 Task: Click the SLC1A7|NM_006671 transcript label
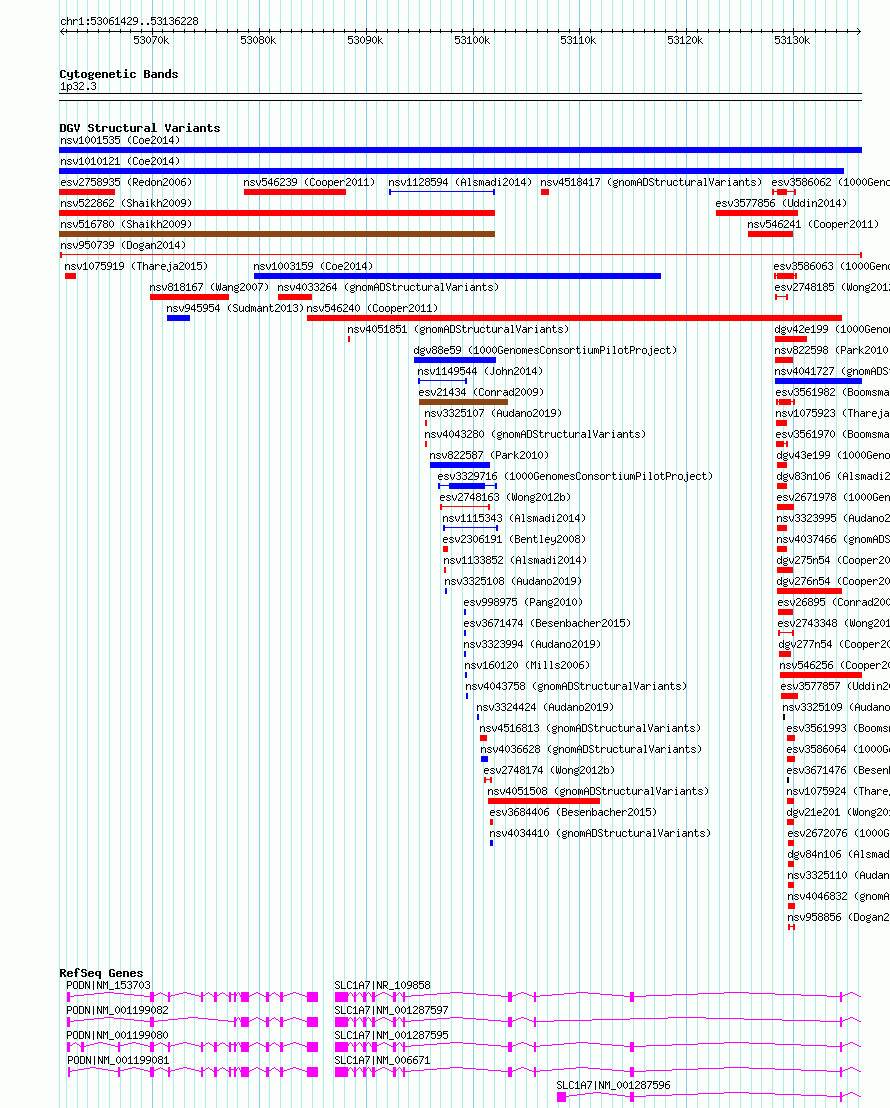[382, 1061]
